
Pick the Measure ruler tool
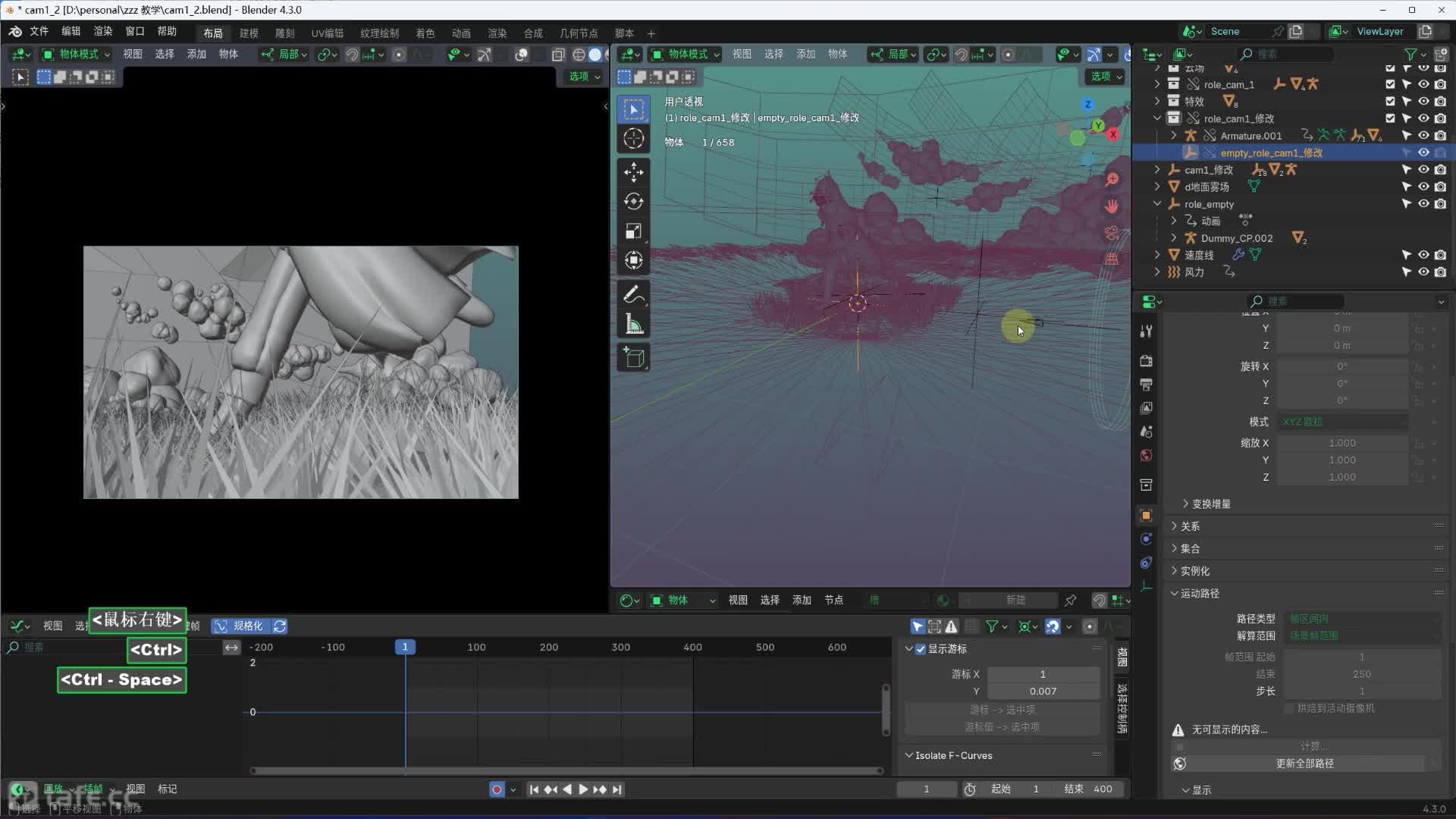tap(633, 325)
